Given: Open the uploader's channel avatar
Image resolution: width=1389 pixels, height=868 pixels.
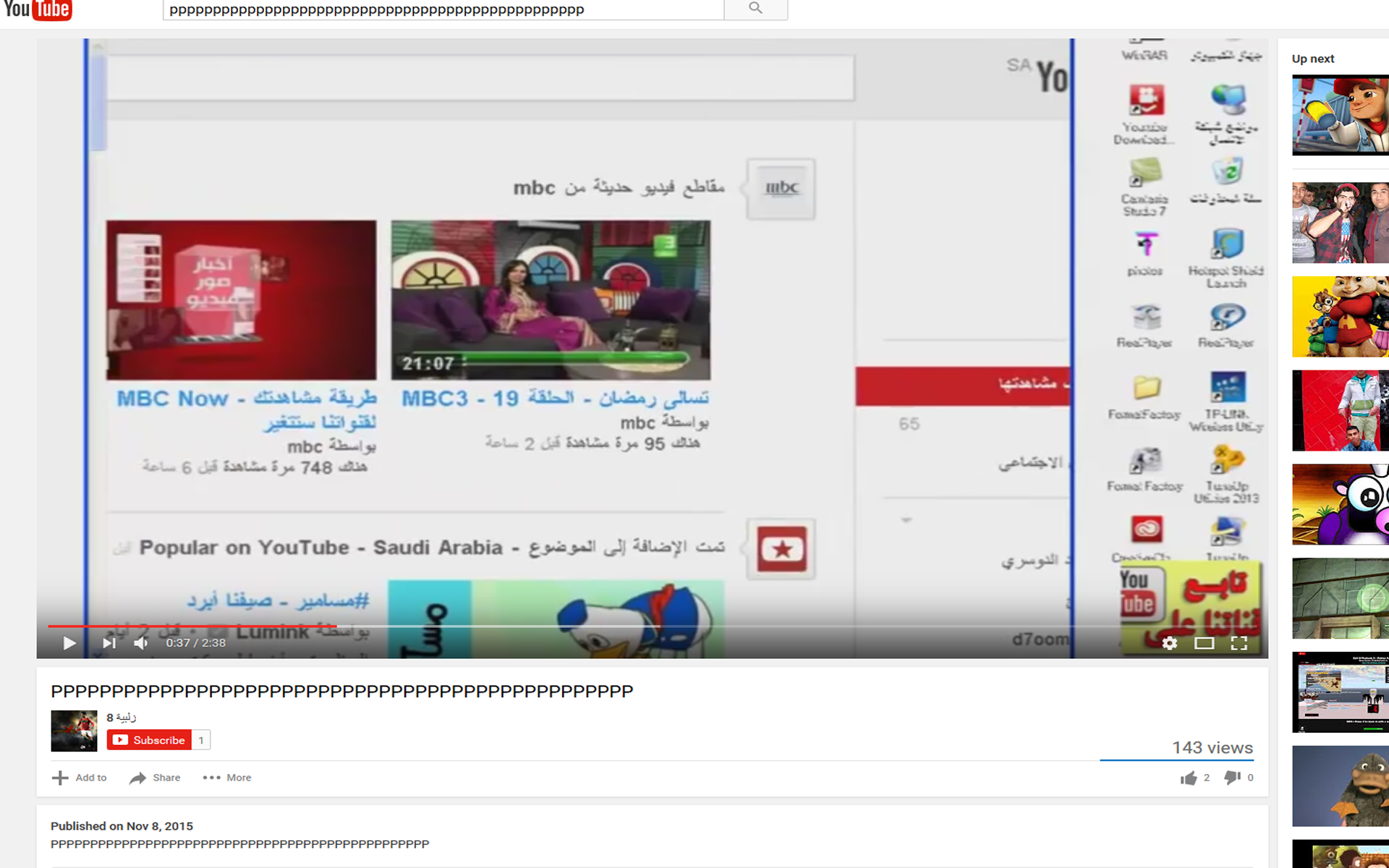Looking at the screenshot, I should pos(74,731).
